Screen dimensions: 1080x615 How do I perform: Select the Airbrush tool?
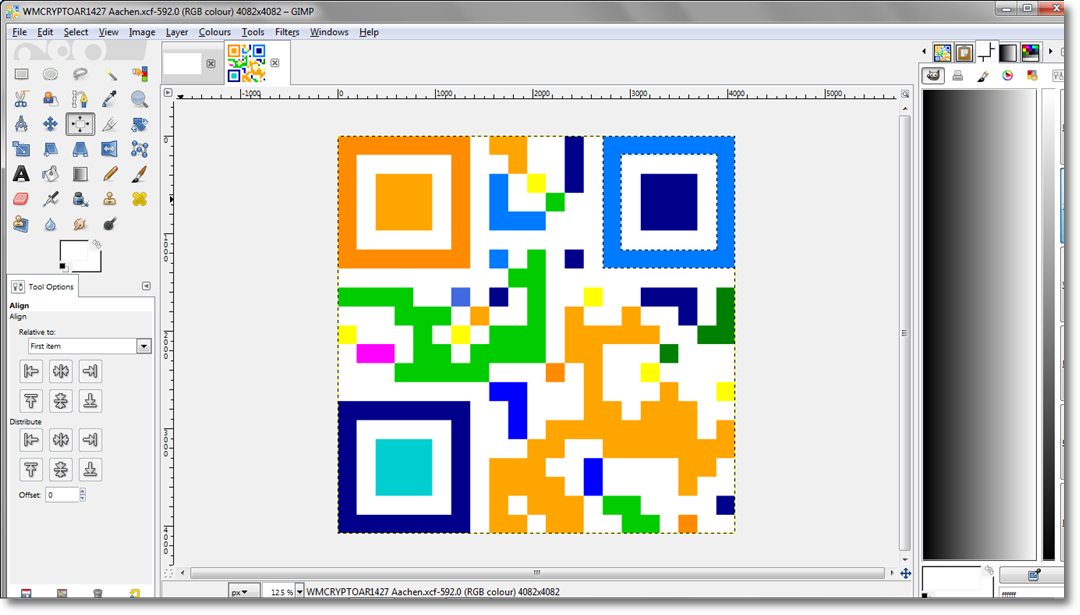50,199
